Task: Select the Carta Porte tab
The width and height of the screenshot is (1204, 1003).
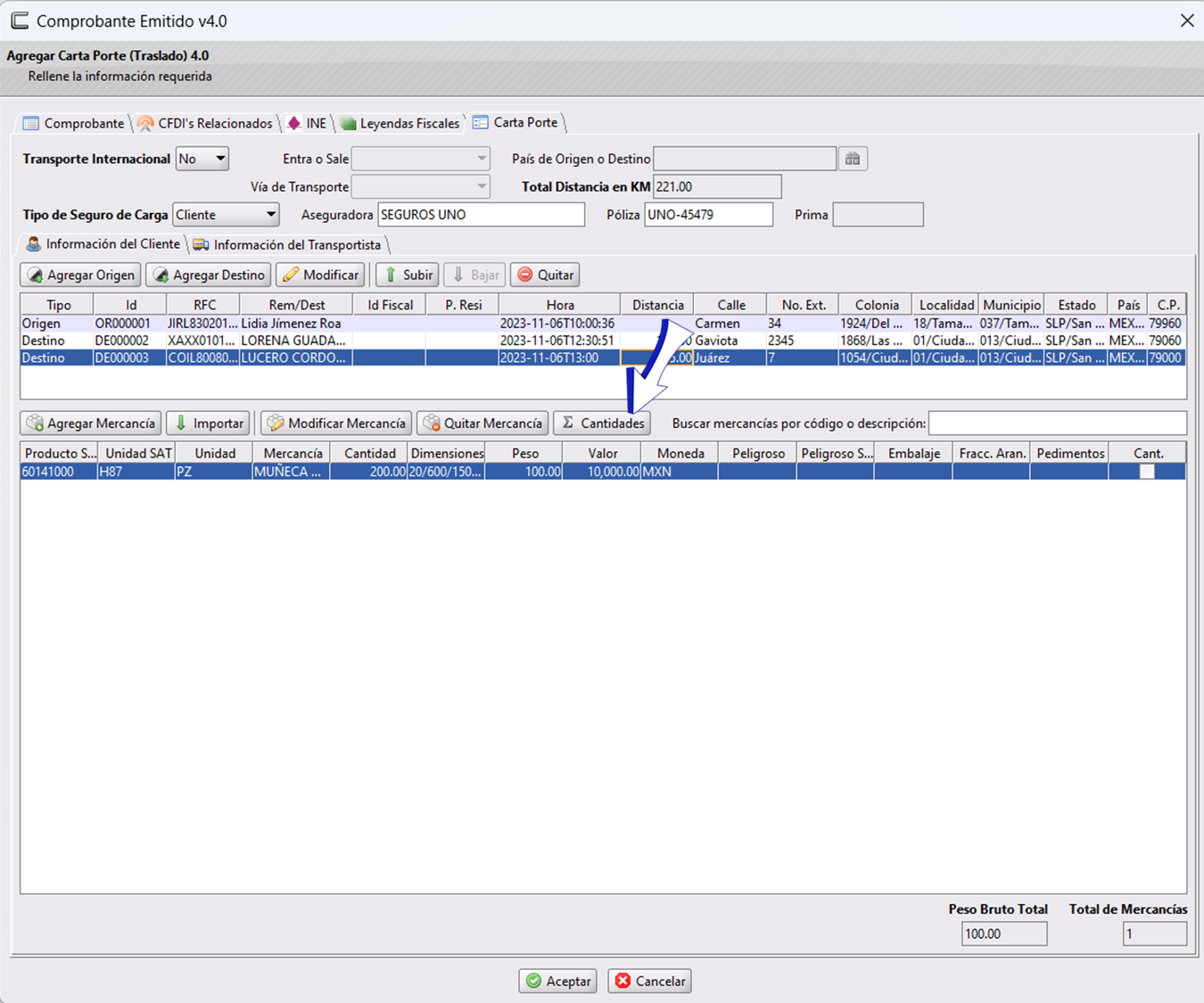Action: click(516, 123)
